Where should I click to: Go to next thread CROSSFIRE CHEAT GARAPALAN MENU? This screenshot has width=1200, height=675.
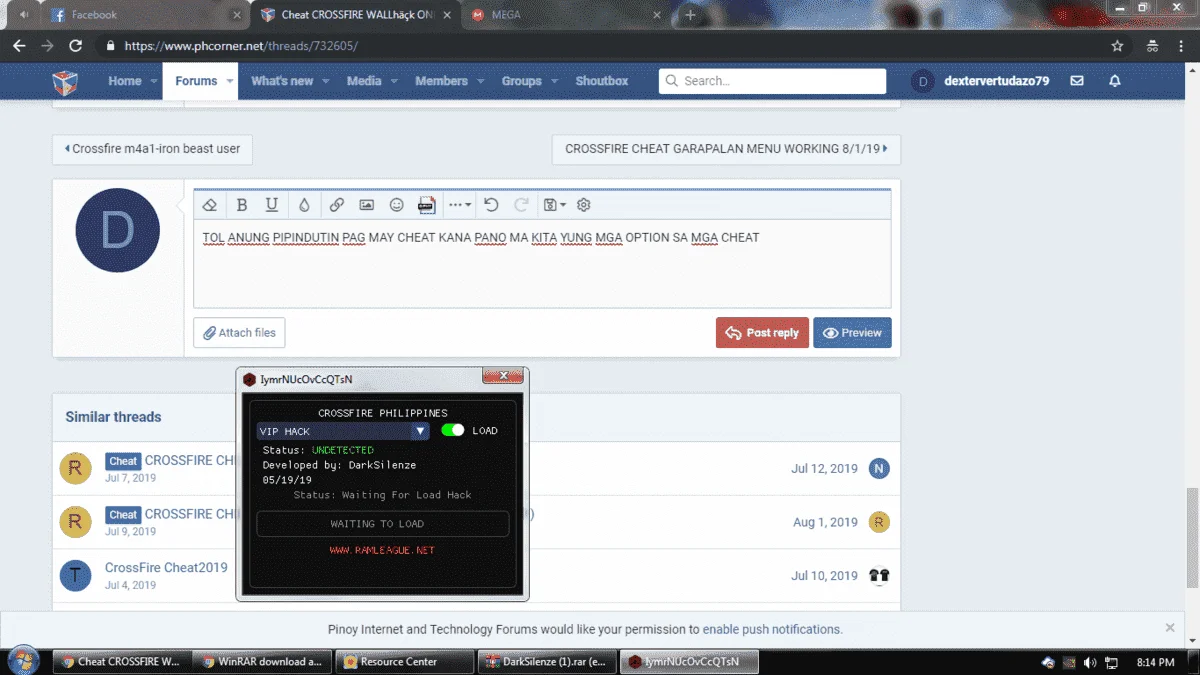pos(726,149)
